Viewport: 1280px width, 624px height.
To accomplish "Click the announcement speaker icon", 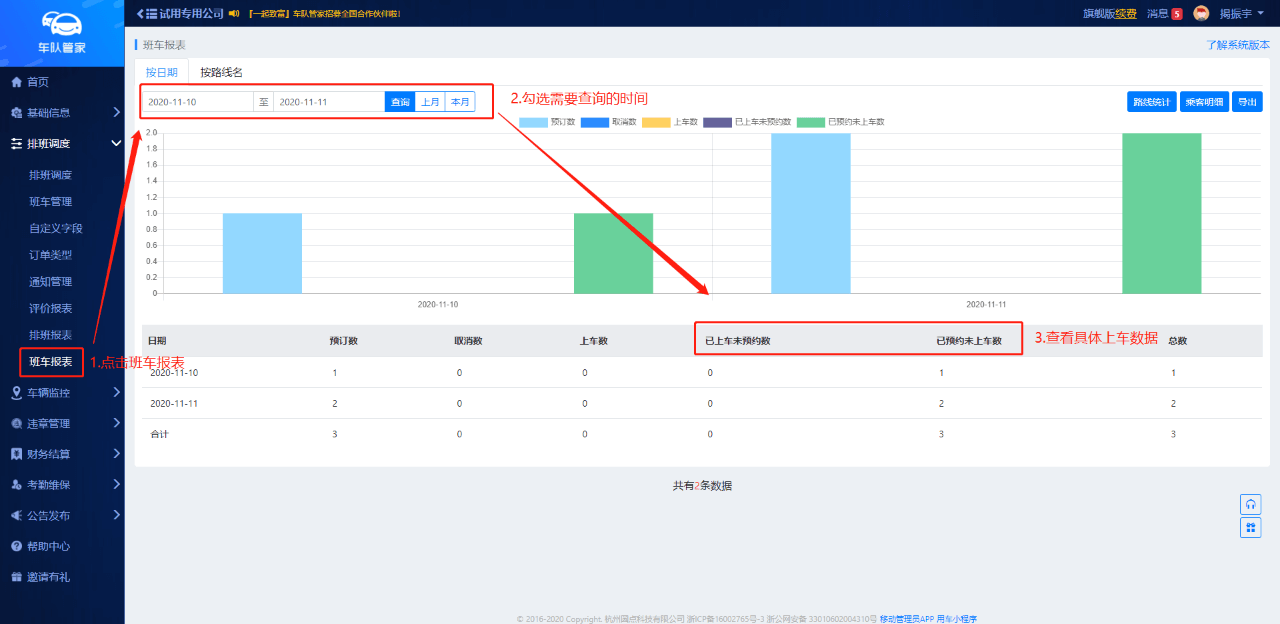I will point(234,13).
